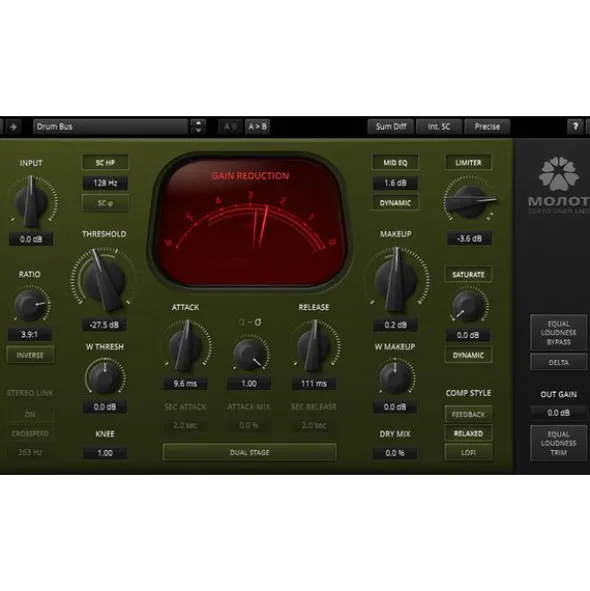
Task: Toggle the DYNAMIC button under Saturate
Action: pyautogui.click(x=468, y=355)
